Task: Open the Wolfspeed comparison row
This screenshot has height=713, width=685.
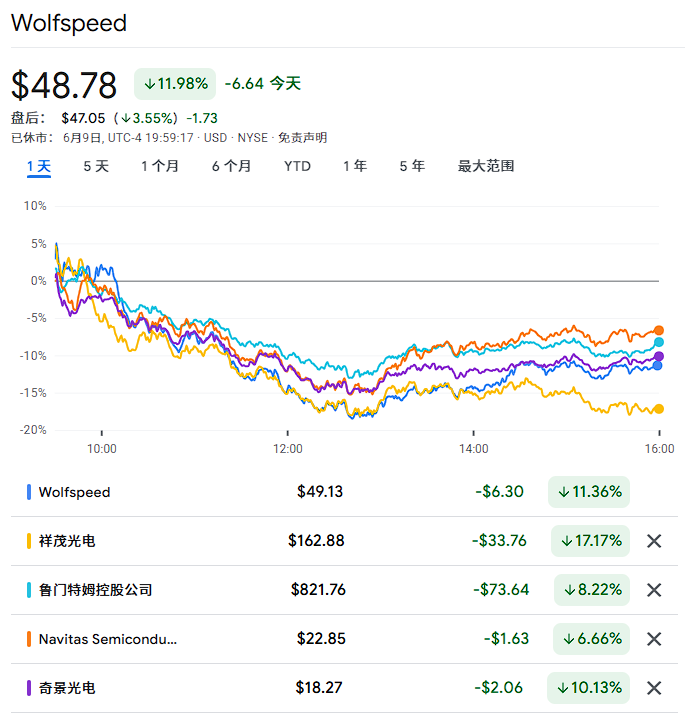Action: 344,492
